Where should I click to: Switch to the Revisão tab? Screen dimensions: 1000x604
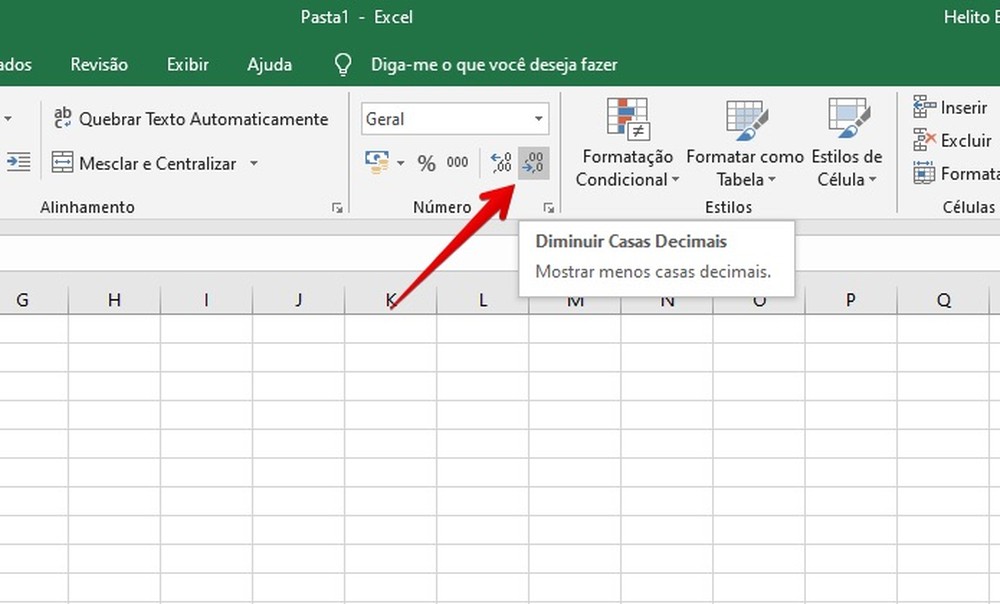(x=98, y=64)
